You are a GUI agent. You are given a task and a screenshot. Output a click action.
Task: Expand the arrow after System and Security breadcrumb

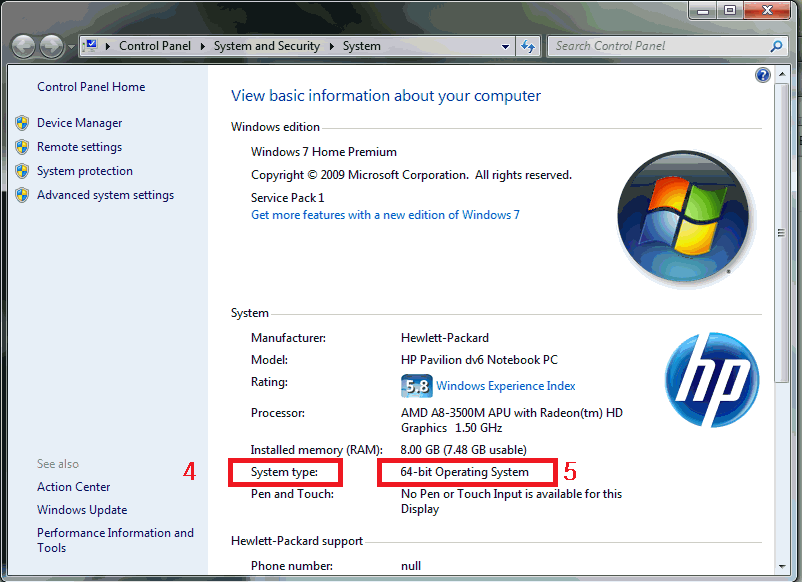tap(331, 46)
